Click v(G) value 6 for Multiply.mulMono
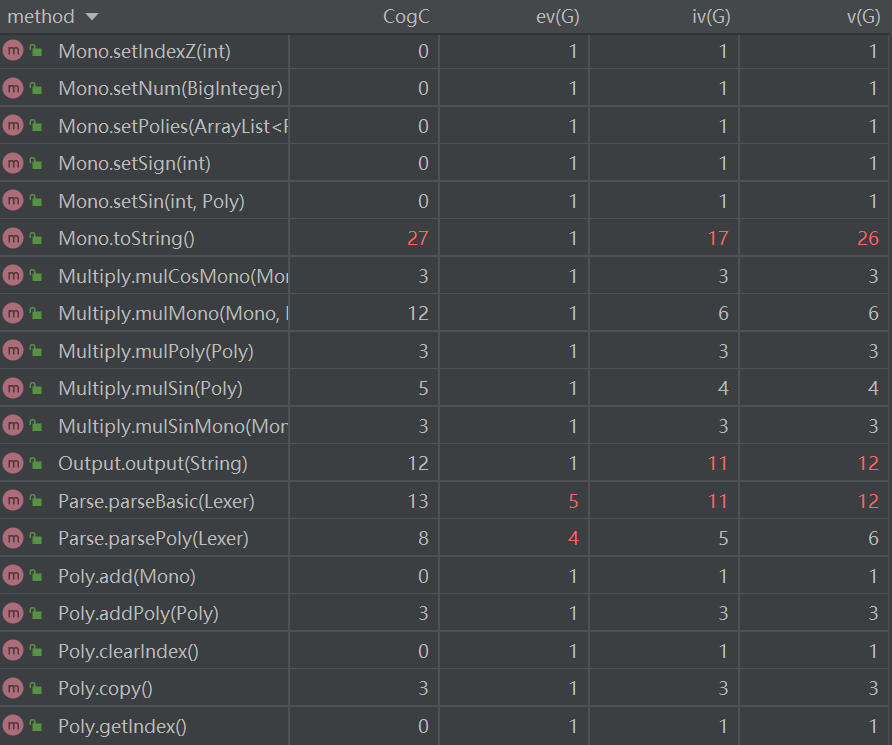The width and height of the screenshot is (892, 745). point(873,313)
